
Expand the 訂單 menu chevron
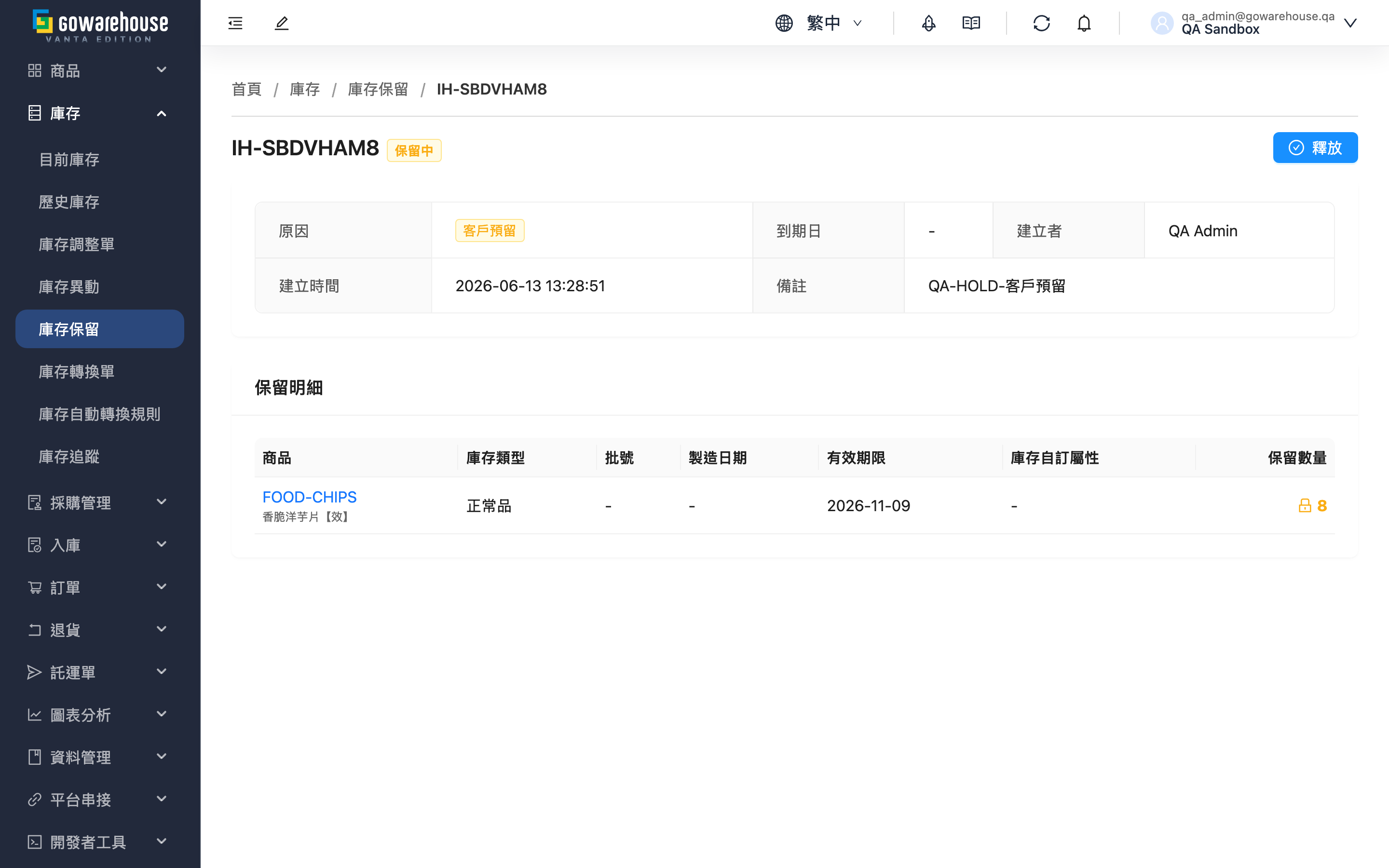161,587
